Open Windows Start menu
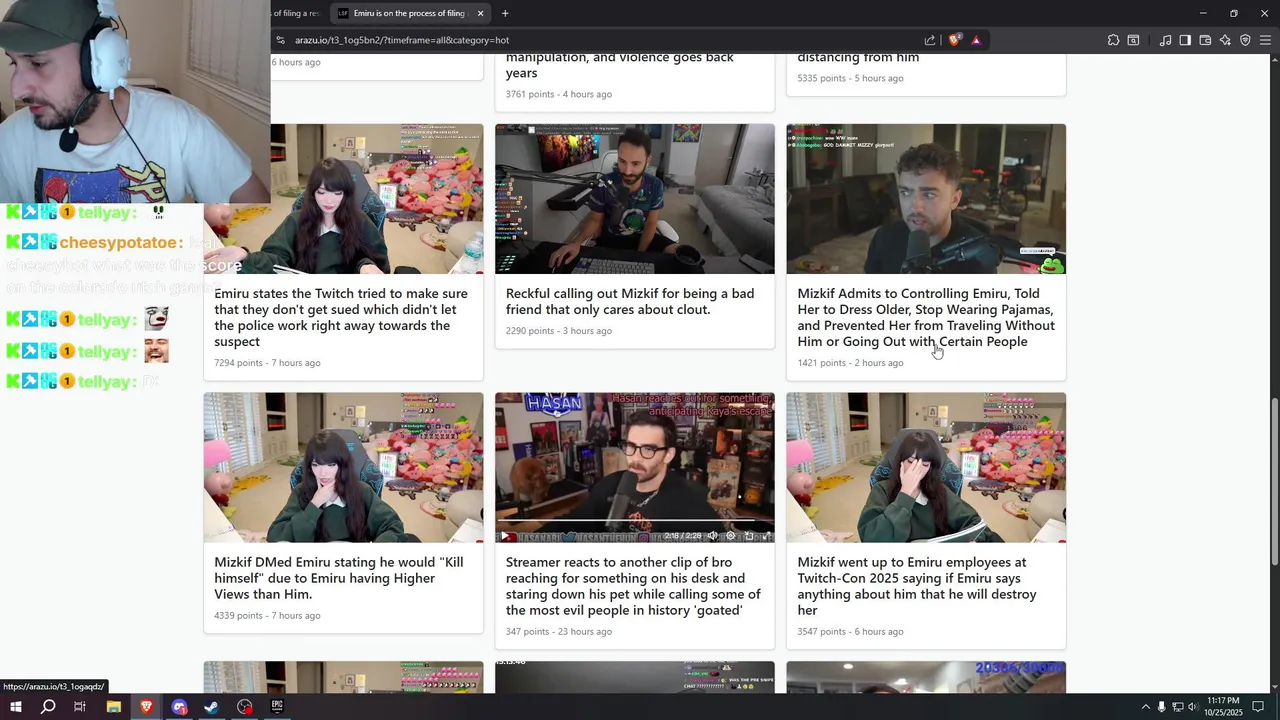This screenshot has width=1280, height=720. (x=16, y=707)
